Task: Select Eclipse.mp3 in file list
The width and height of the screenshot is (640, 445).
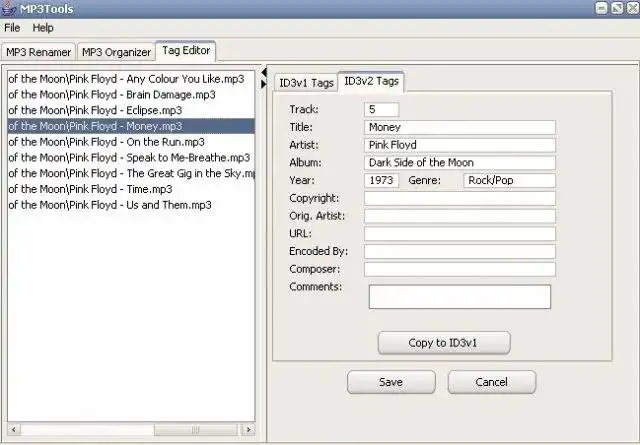Action: point(131,110)
